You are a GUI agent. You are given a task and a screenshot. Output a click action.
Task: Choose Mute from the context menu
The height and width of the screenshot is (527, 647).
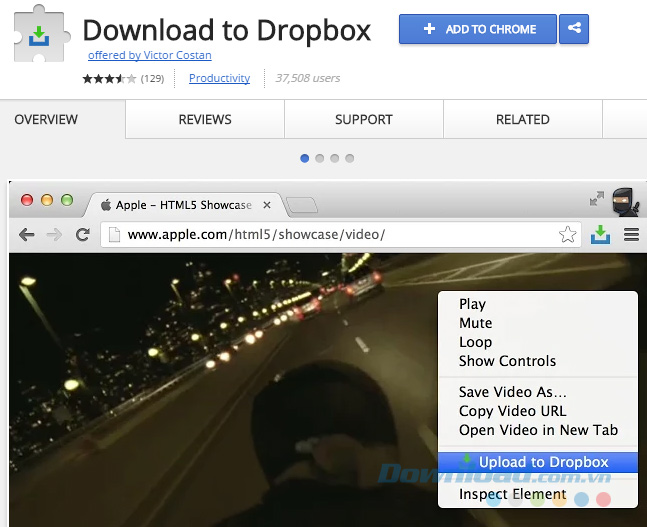(x=538, y=323)
